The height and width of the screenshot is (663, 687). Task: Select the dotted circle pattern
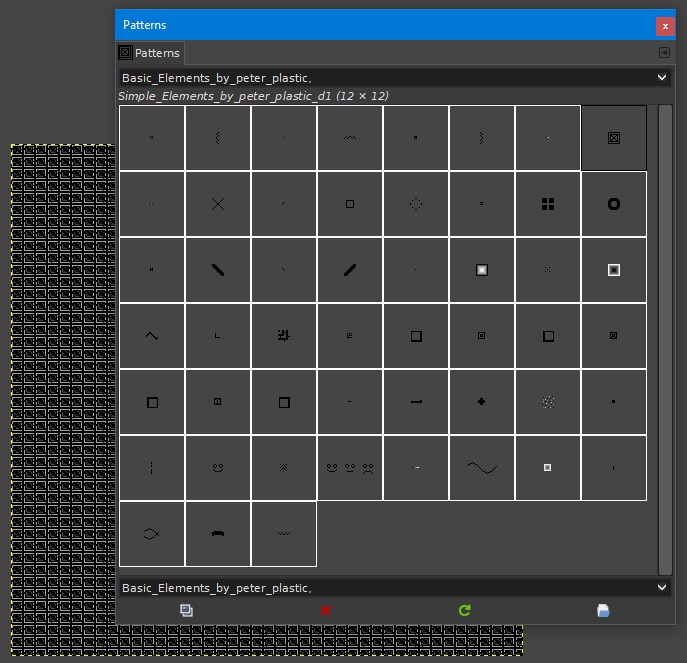coord(416,204)
